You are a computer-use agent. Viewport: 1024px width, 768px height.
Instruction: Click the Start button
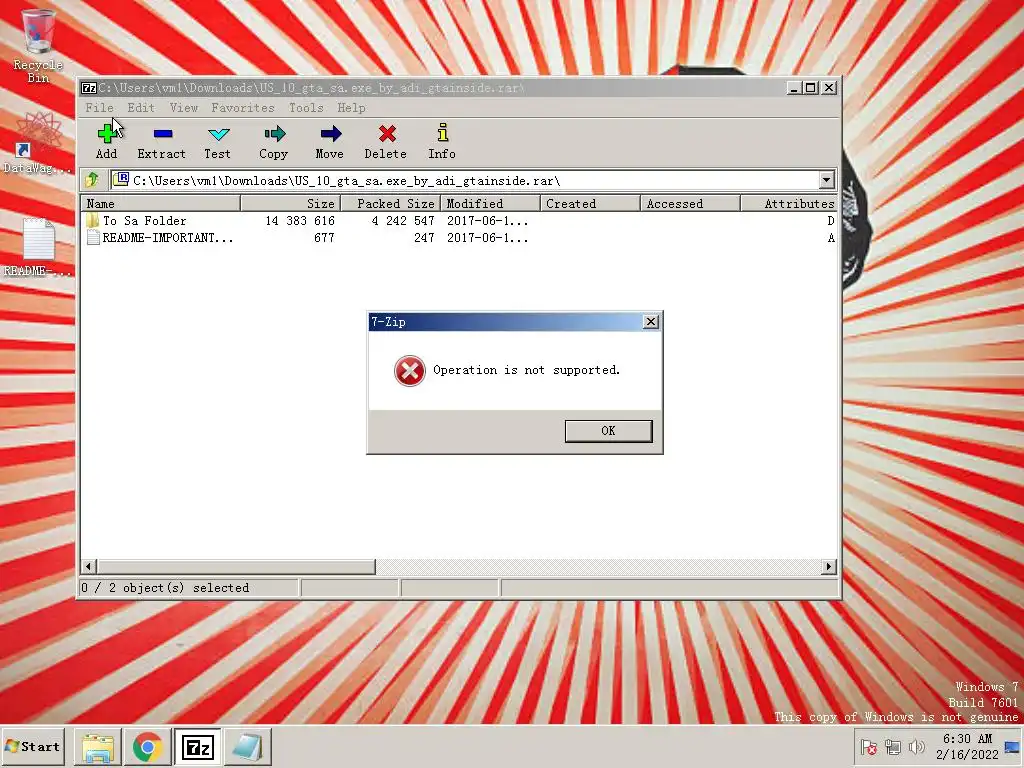pos(33,747)
